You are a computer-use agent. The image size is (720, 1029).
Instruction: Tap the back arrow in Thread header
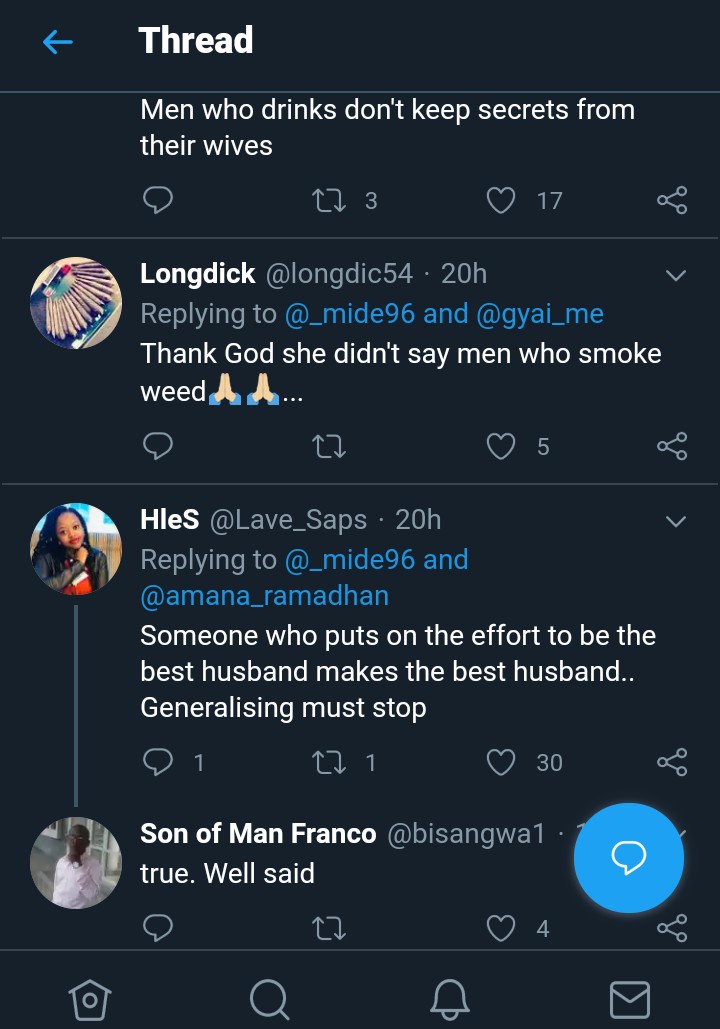coord(58,42)
